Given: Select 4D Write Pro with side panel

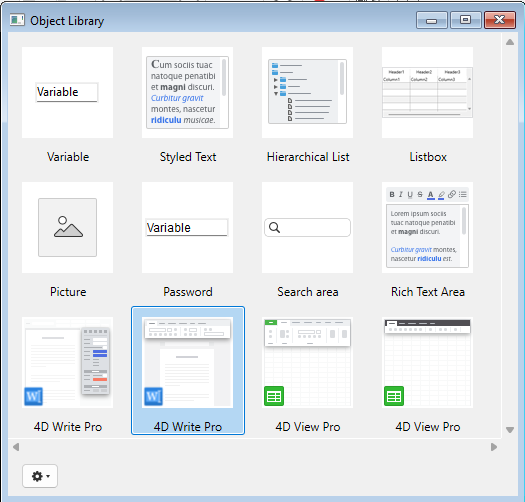Looking at the screenshot, I should (x=67, y=362).
